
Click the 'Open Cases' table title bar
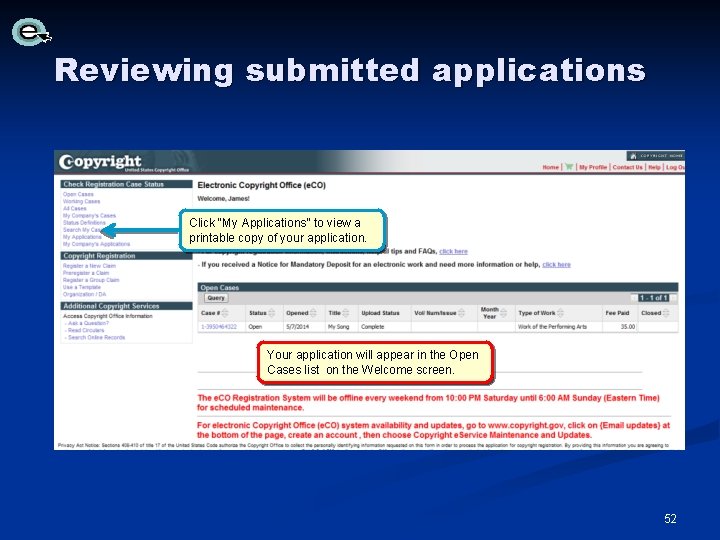438,287
